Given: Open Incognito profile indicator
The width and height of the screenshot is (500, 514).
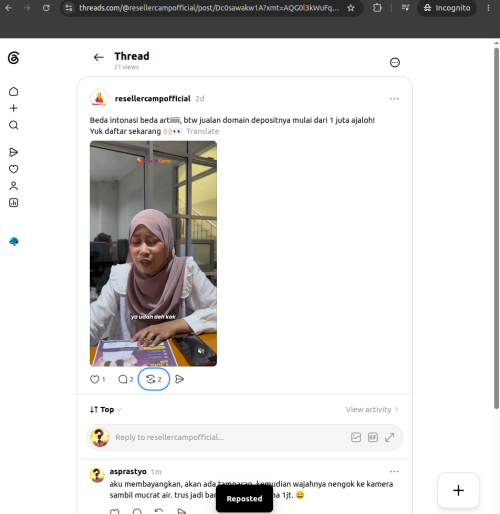Looking at the screenshot, I should (447, 8).
